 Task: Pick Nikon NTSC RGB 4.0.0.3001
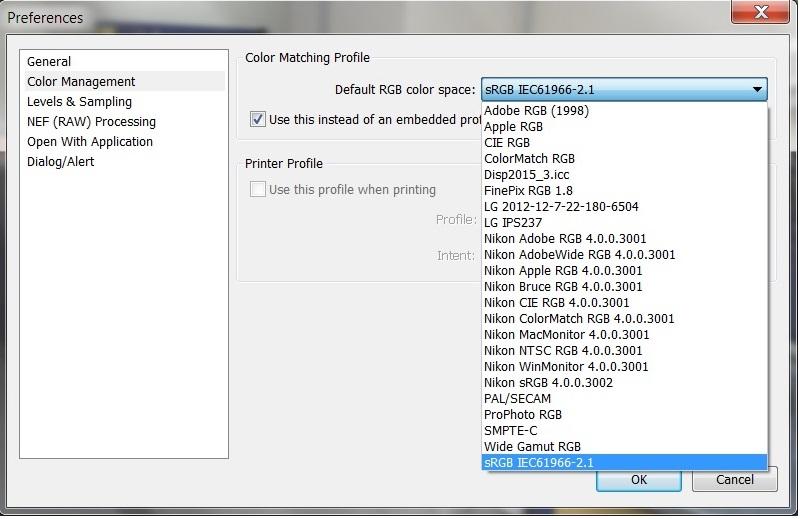coord(624,351)
